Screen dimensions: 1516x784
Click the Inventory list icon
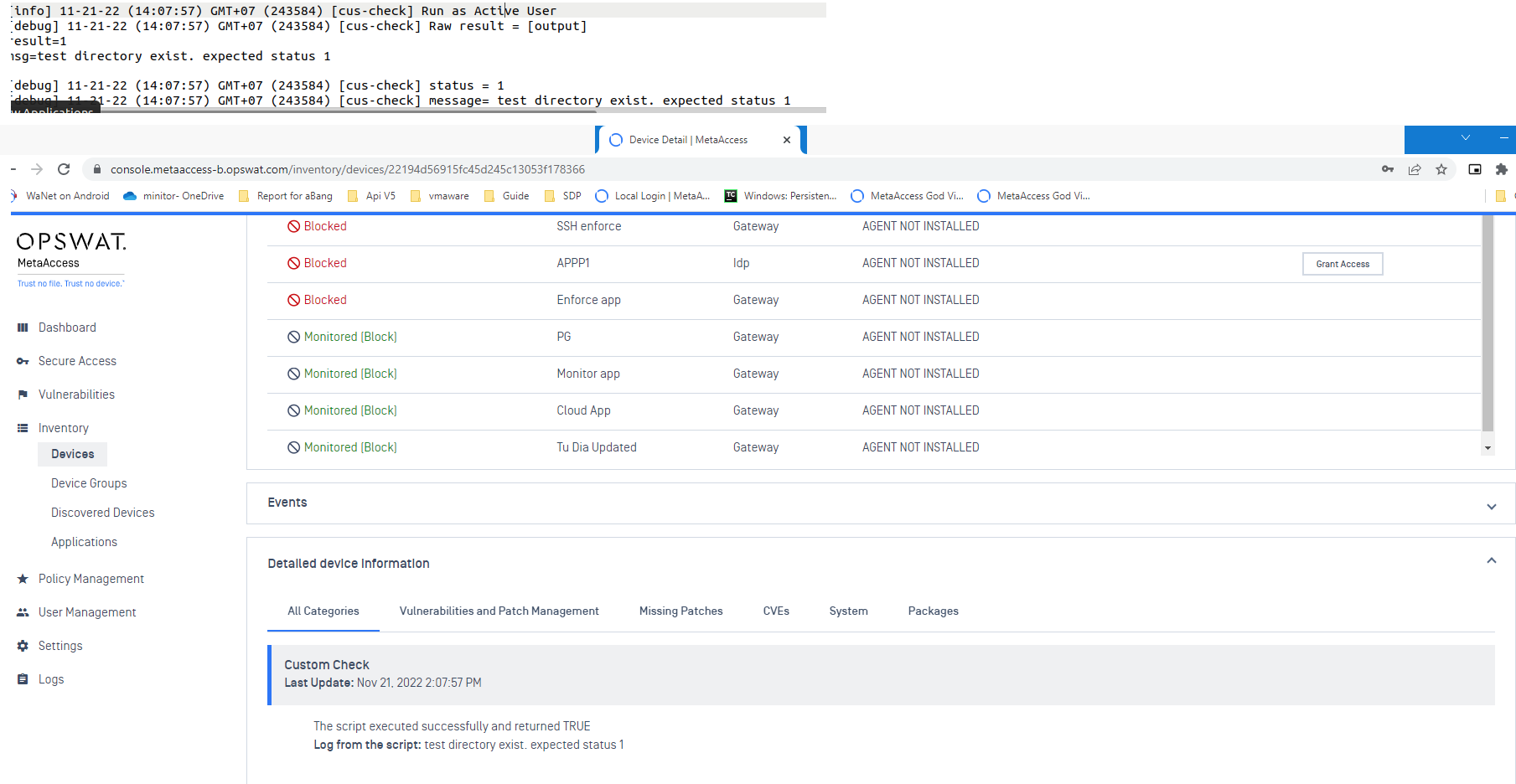click(23, 428)
